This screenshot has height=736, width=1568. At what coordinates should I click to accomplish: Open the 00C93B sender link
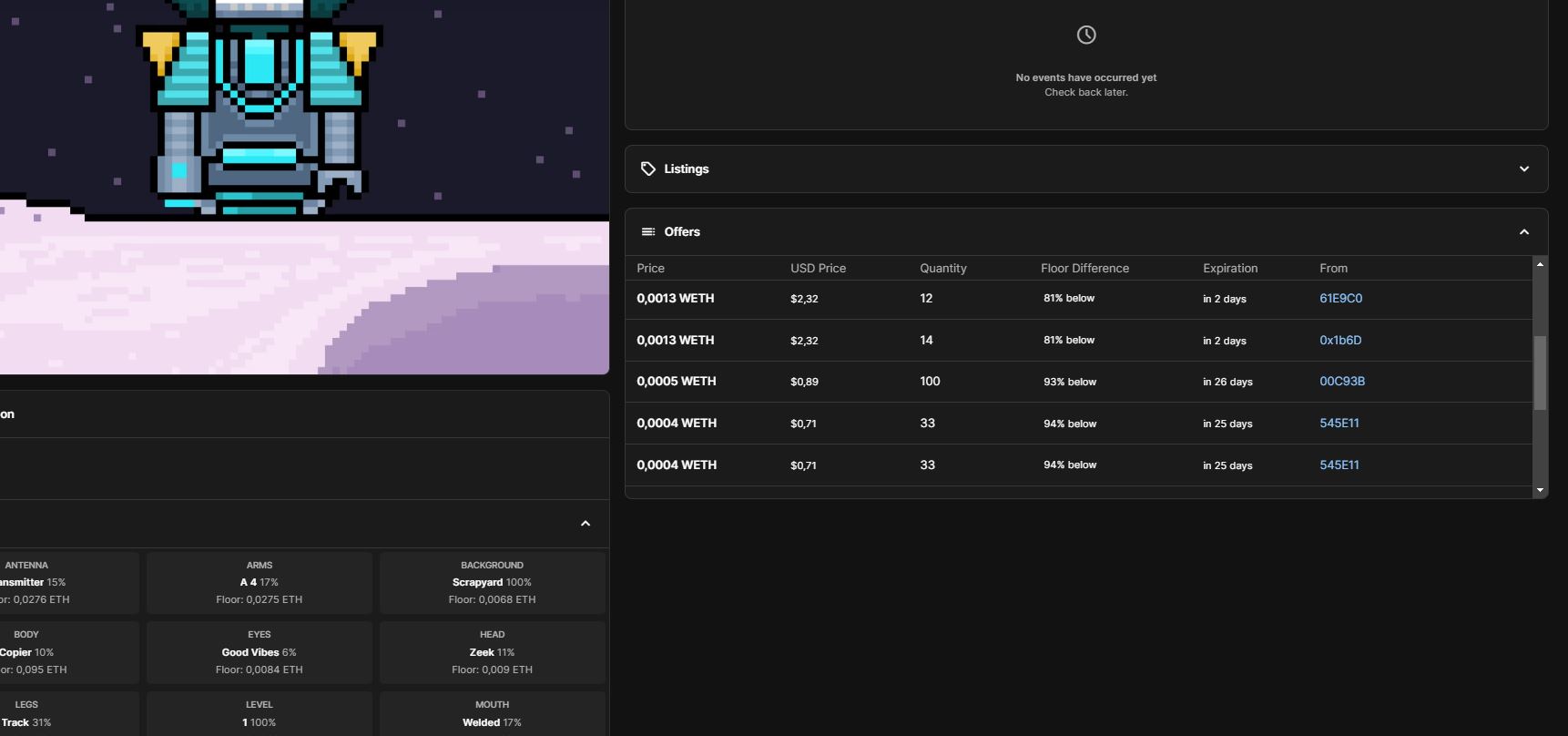[1342, 381]
